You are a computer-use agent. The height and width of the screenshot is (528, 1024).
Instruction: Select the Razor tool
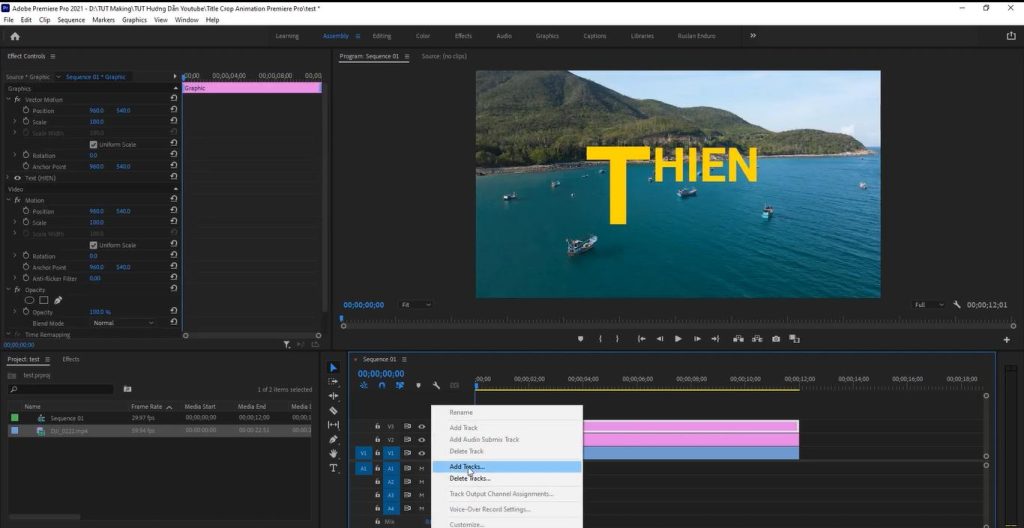[333, 410]
